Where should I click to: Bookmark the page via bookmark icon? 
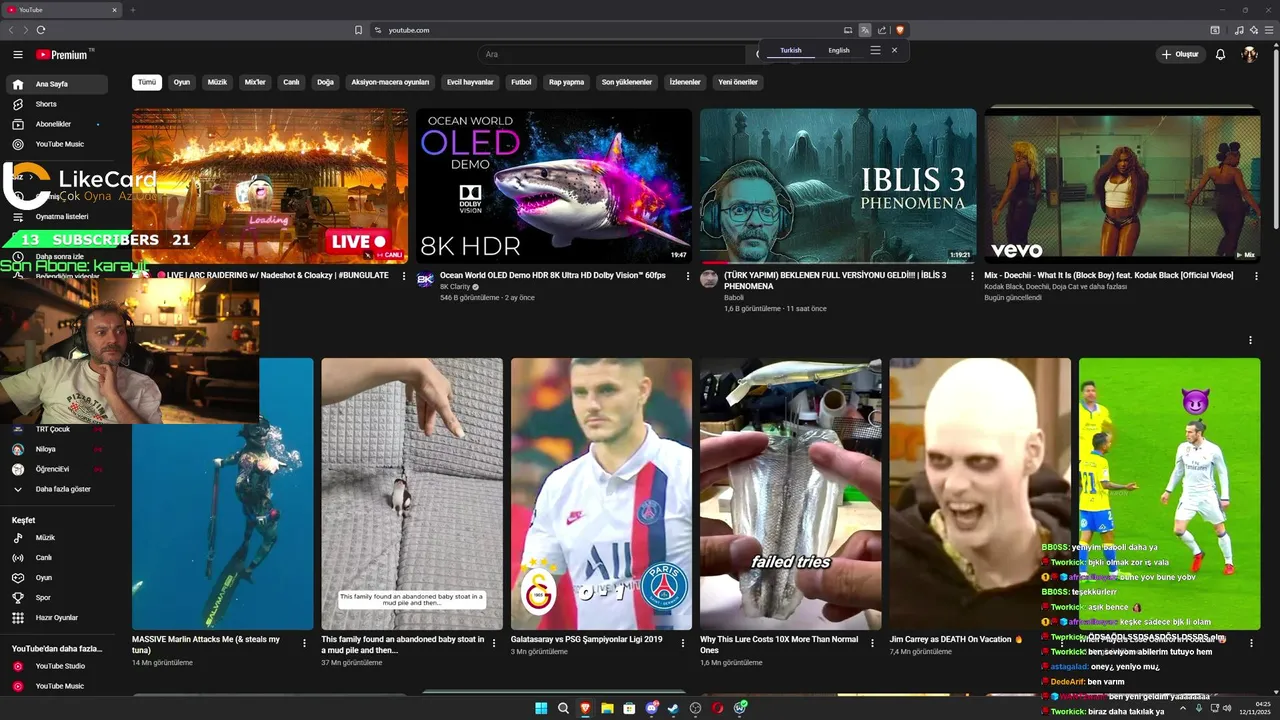[358, 30]
